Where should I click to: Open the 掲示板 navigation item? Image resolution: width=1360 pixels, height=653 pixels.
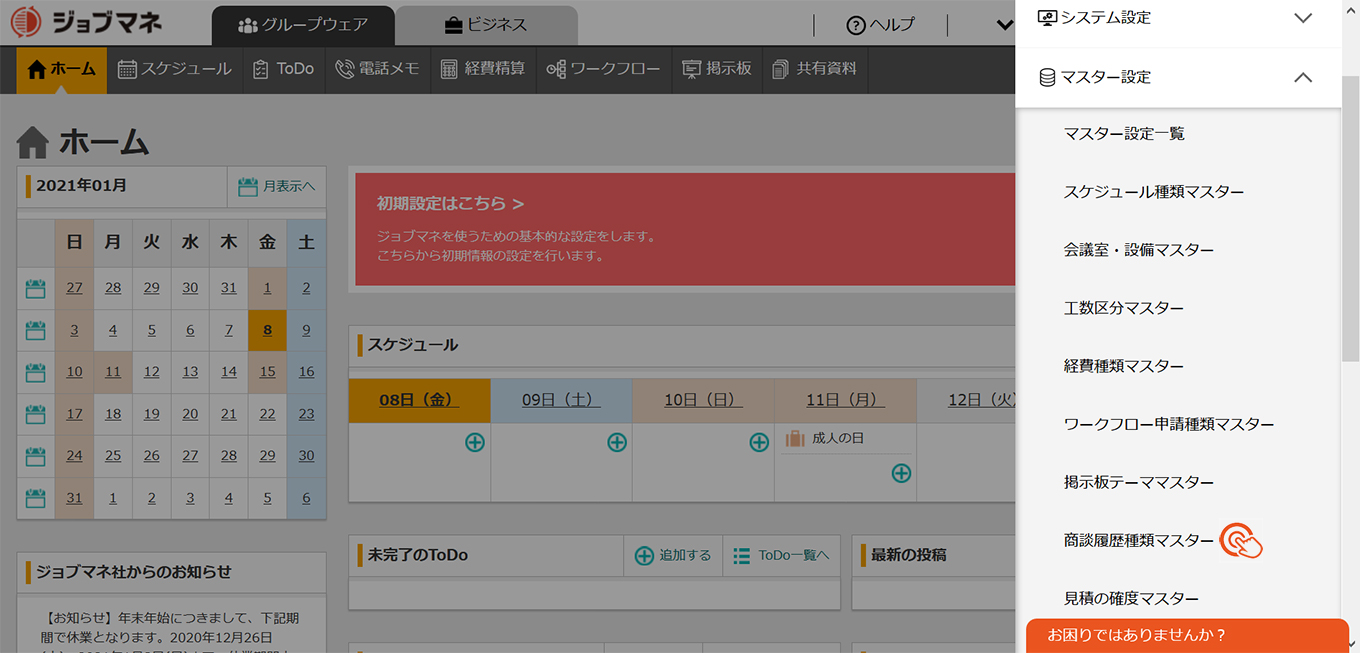click(x=716, y=69)
